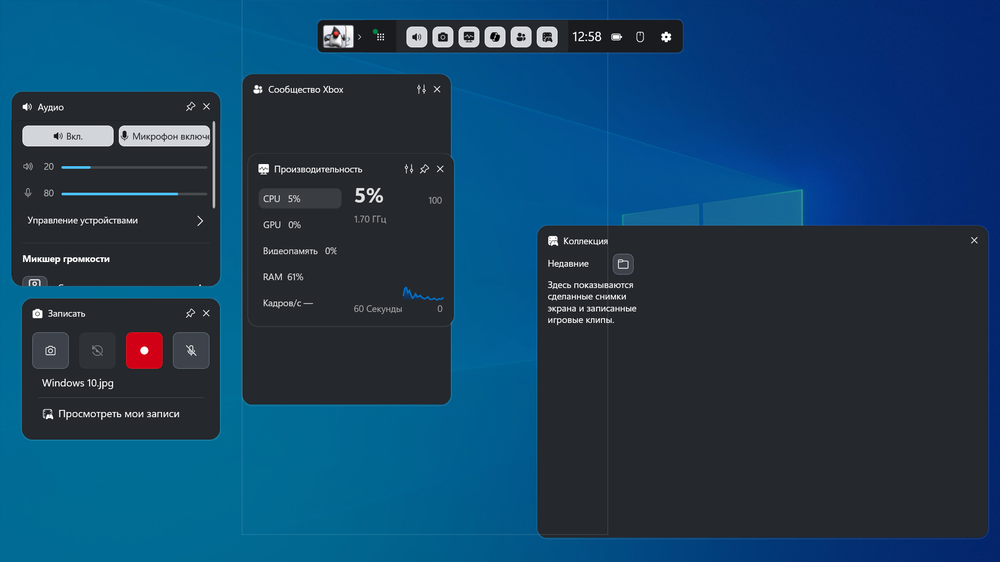Open Performance widget options sliders icon
Image resolution: width=1000 pixels, height=562 pixels.
[408, 169]
